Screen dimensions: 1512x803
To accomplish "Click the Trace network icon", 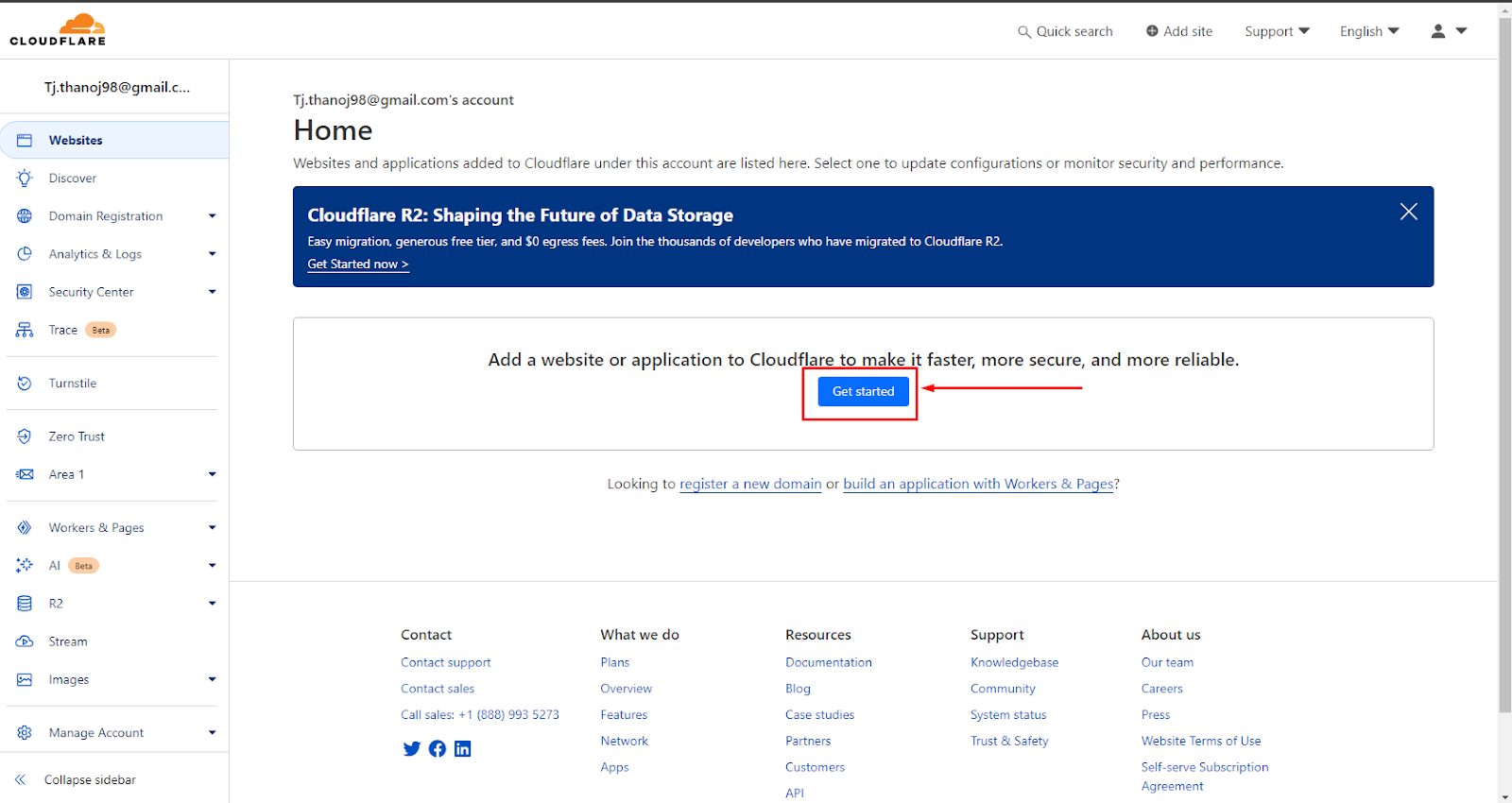I will coord(25,330).
